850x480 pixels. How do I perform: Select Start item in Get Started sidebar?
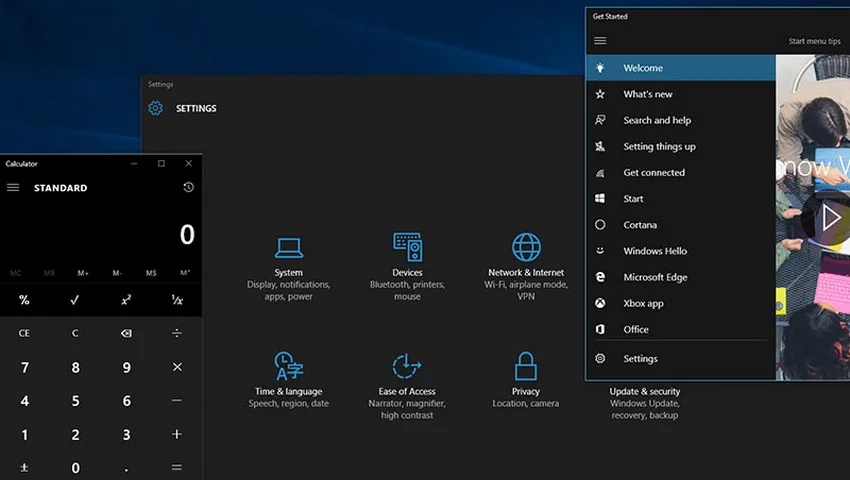point(681,199)
